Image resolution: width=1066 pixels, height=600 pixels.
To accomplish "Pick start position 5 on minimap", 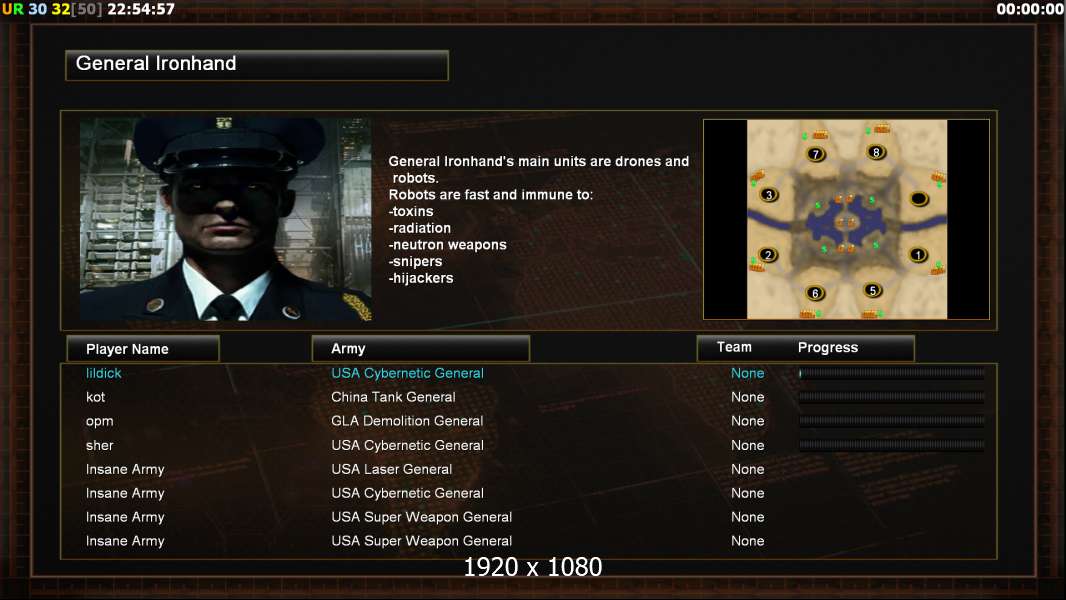I will [873, 291].
